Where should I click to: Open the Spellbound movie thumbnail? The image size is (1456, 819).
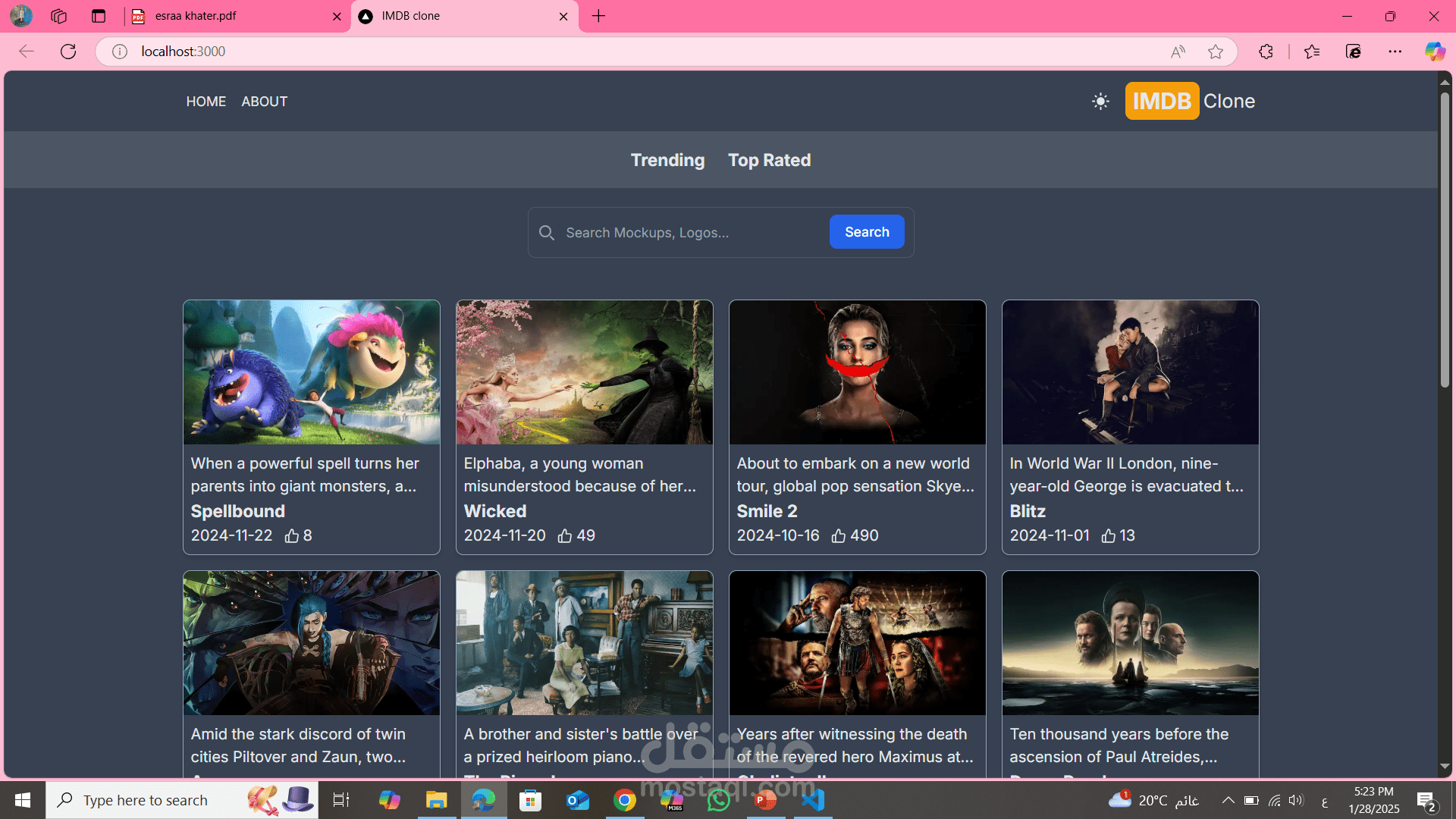tap(311, 372)
